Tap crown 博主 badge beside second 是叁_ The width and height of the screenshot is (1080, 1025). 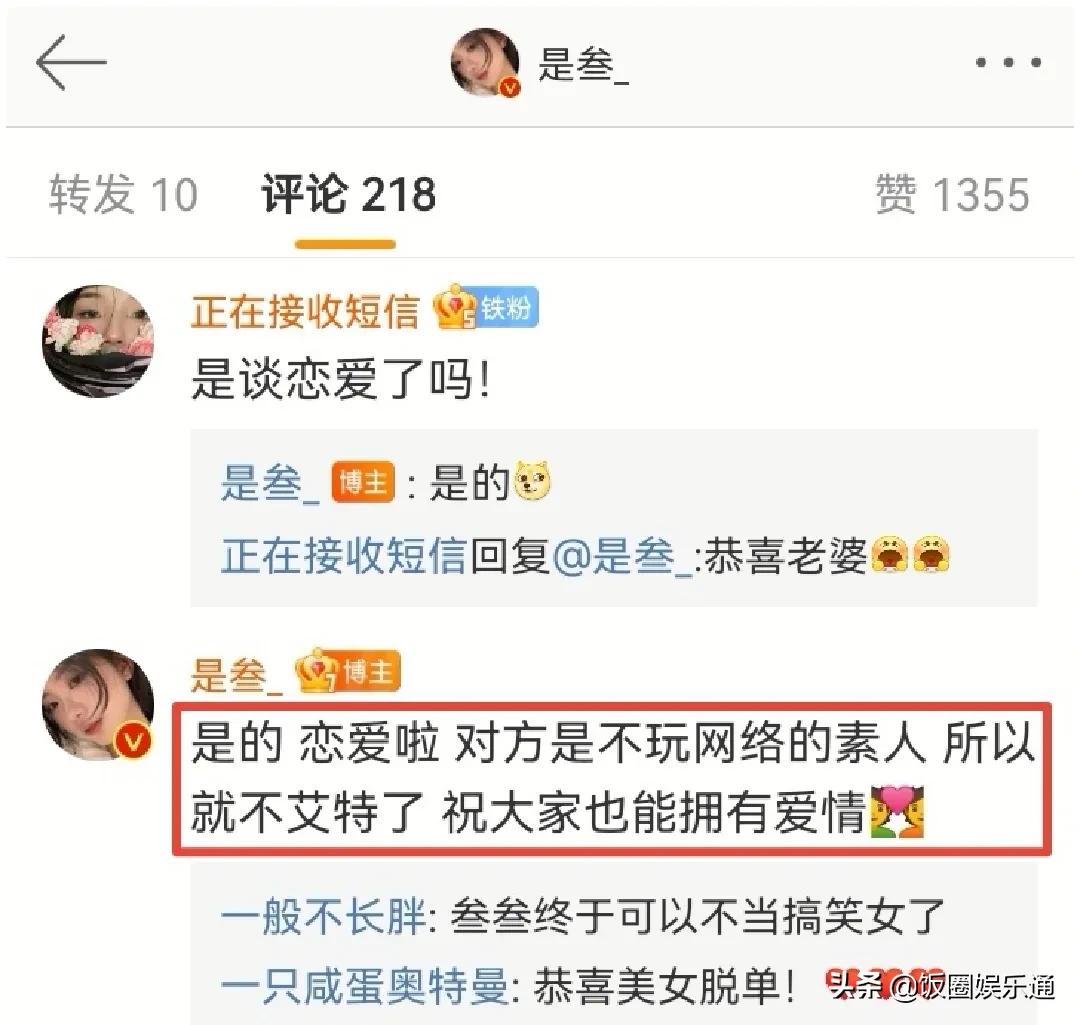[x=348, y=672]
